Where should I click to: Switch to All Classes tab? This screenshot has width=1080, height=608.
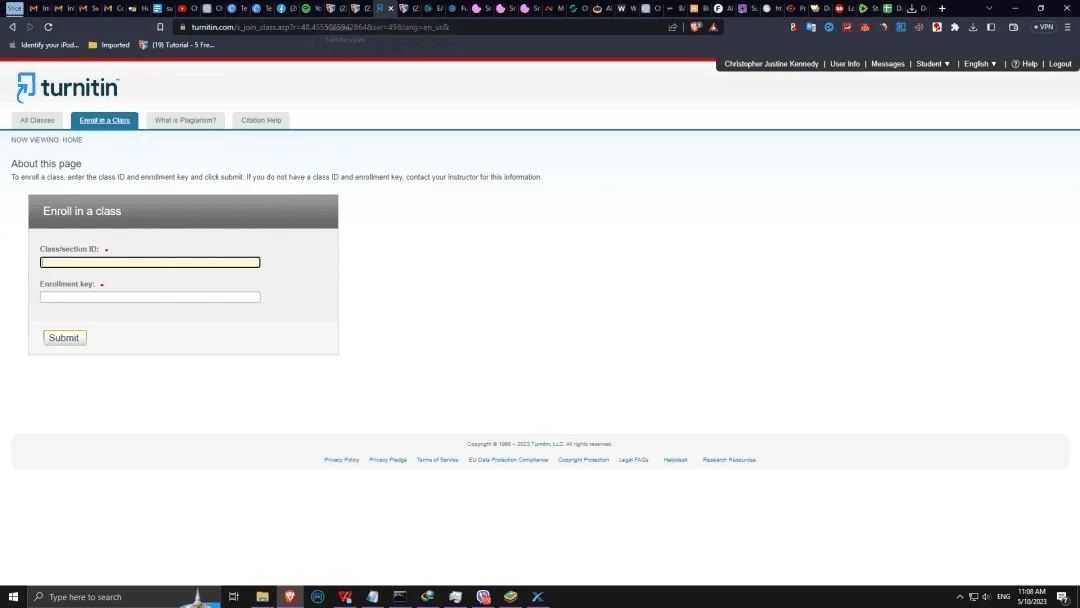[37, 120]
